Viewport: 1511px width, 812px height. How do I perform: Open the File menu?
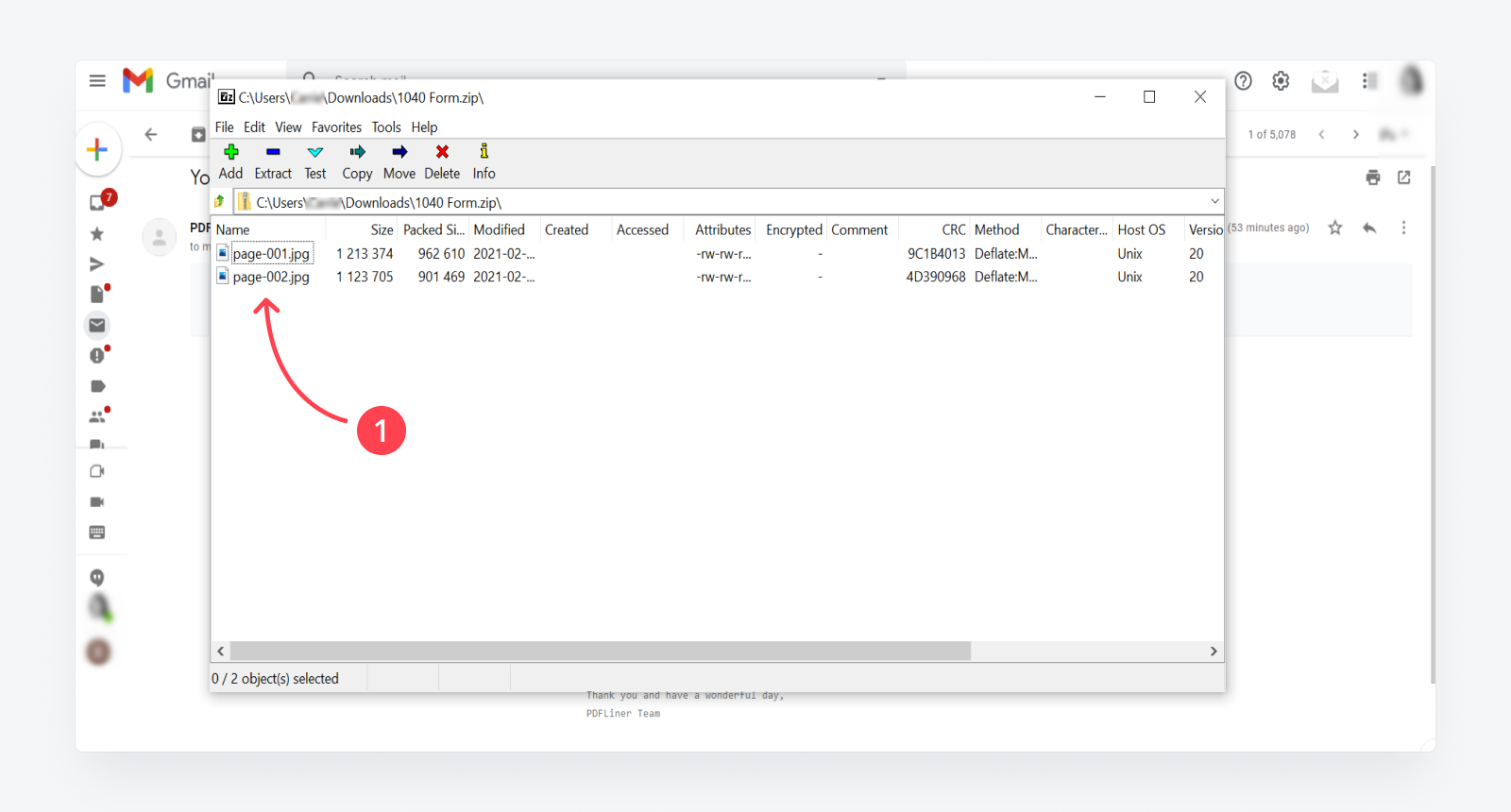(224, 127)
